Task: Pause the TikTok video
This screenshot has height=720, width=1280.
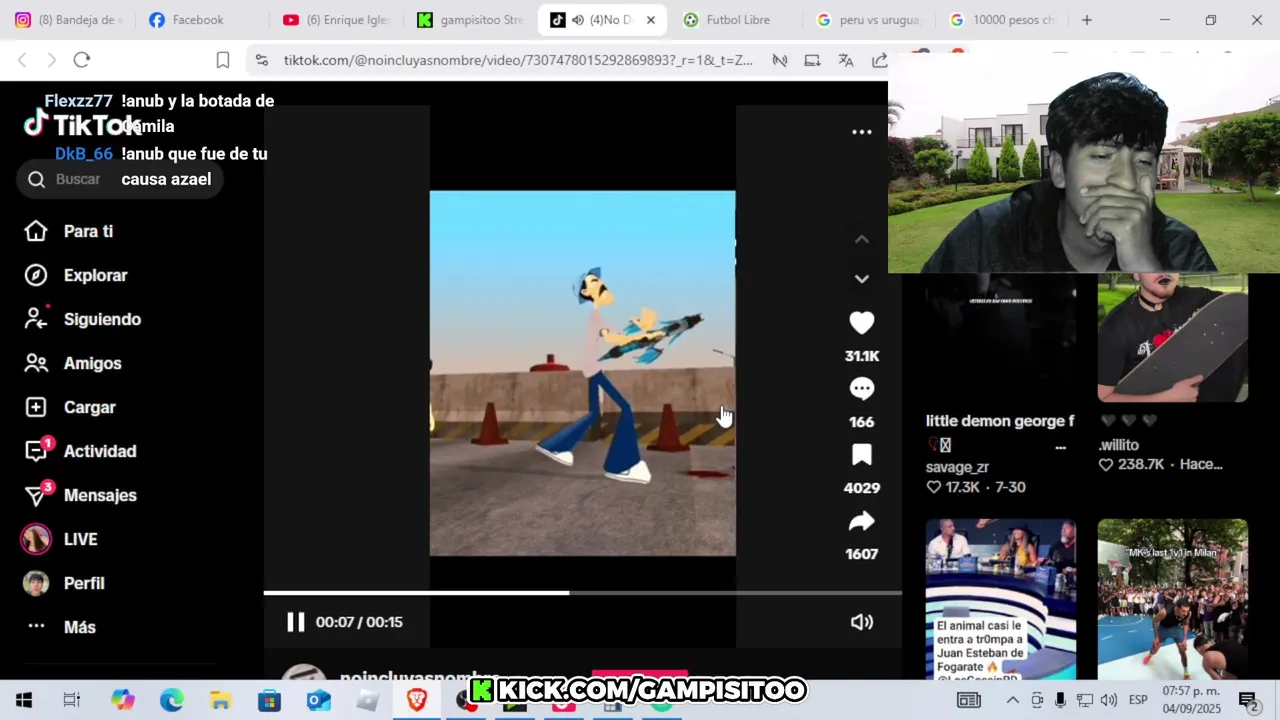Action: pyautogui.click(x=295, y=622)
